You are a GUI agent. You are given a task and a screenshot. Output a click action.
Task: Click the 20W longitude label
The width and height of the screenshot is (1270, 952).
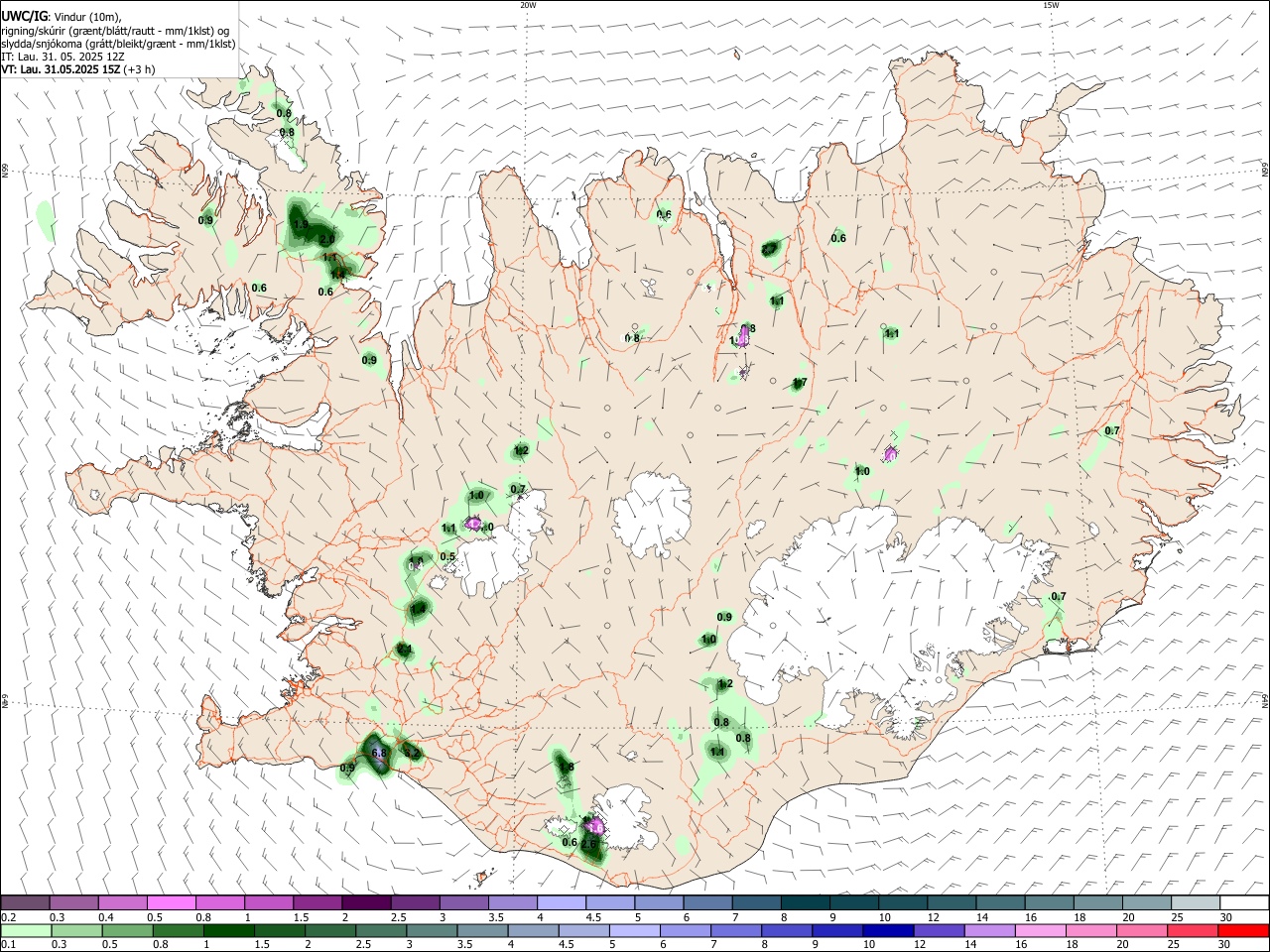pyautogui.click(x=528, y=5)
